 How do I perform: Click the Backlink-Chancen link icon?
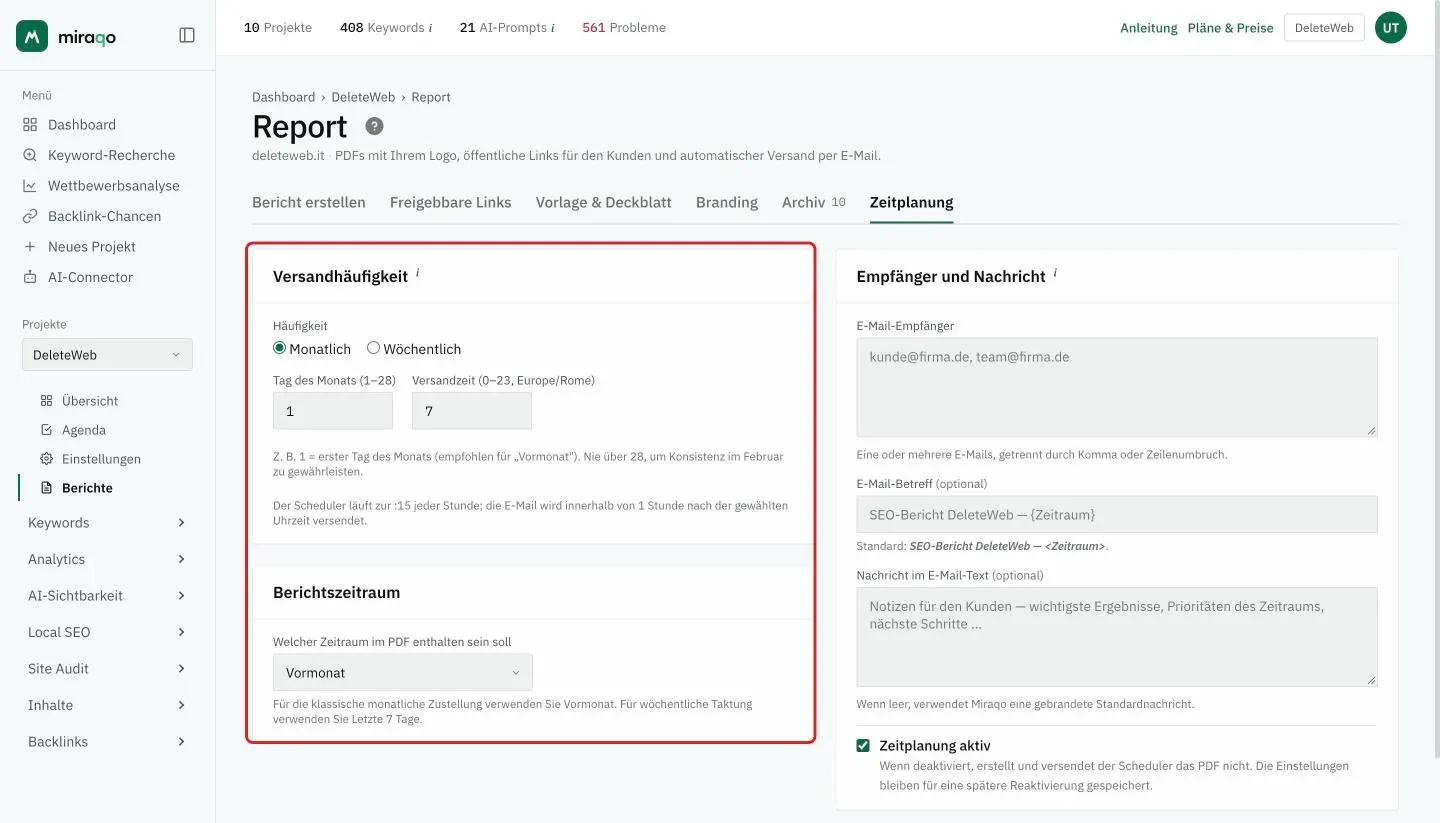click(x=30, y=216)
